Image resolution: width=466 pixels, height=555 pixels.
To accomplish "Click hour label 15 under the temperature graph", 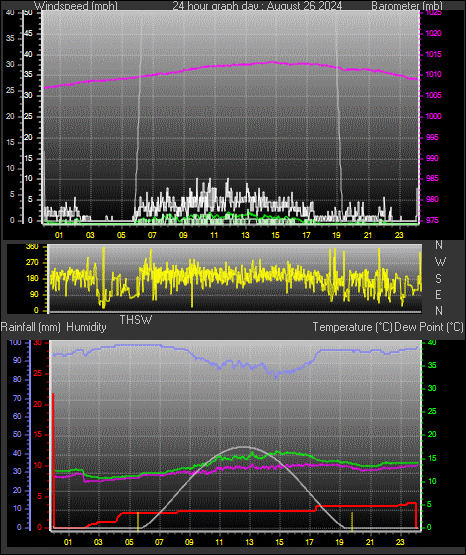I will [280, 542].
